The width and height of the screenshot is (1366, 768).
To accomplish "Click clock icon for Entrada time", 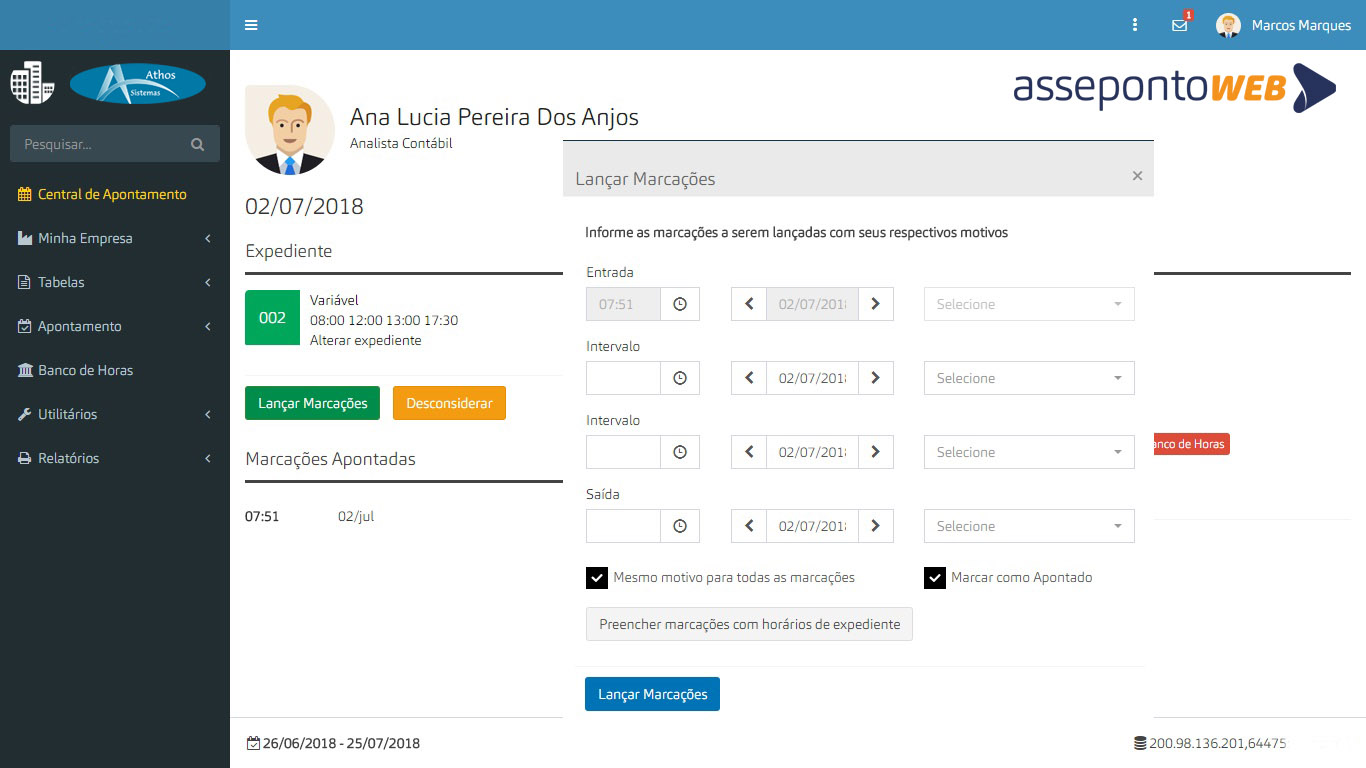I will tap(680, 304).
